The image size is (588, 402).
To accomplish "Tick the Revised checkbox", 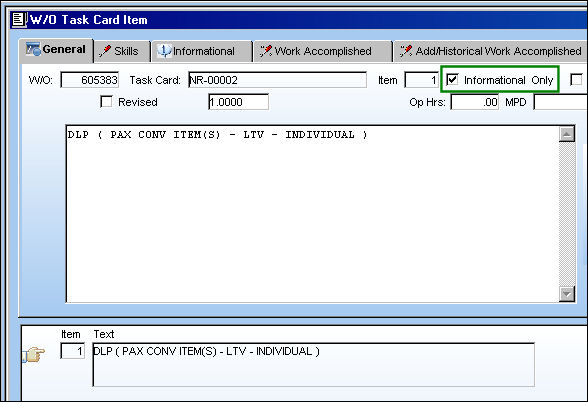I will (106, 102).
